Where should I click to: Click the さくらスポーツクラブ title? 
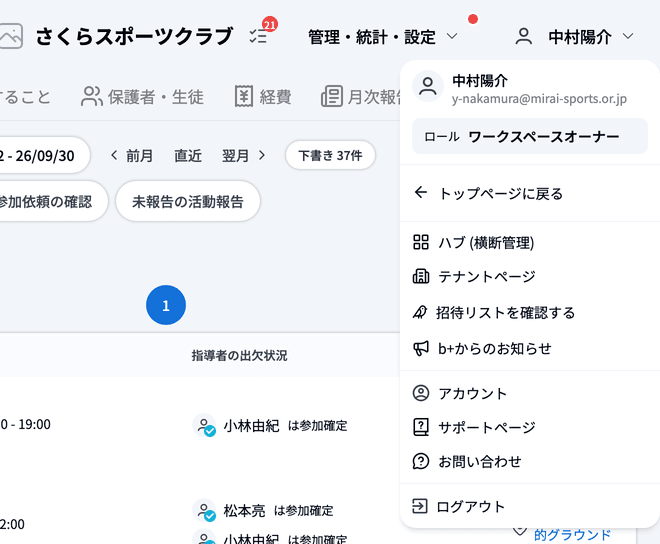click(x=134, y=36)
